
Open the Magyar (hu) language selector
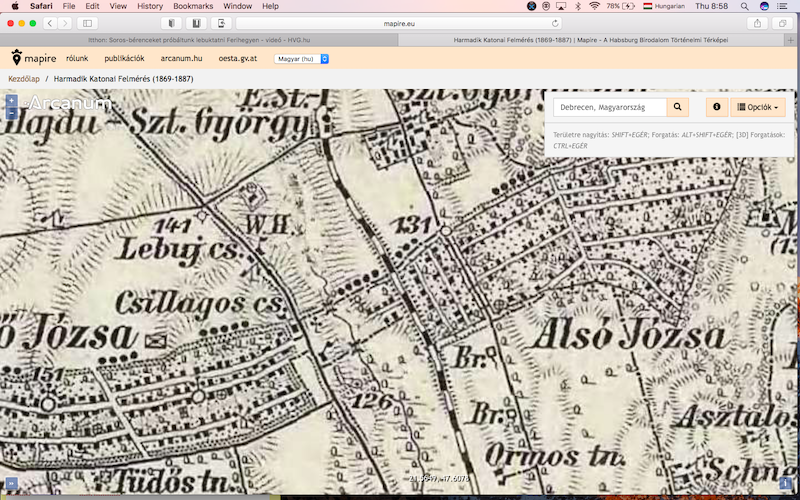(301, 59)
